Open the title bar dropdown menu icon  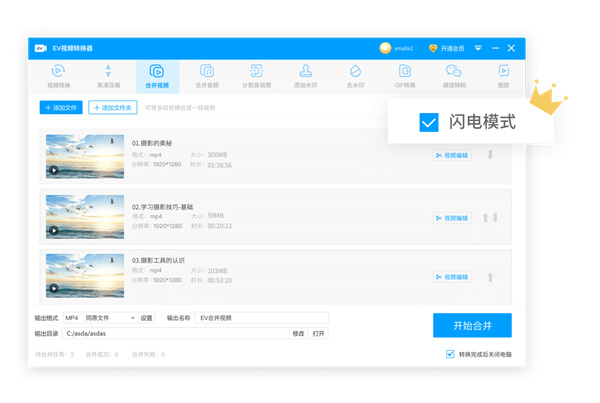[478, 48]
